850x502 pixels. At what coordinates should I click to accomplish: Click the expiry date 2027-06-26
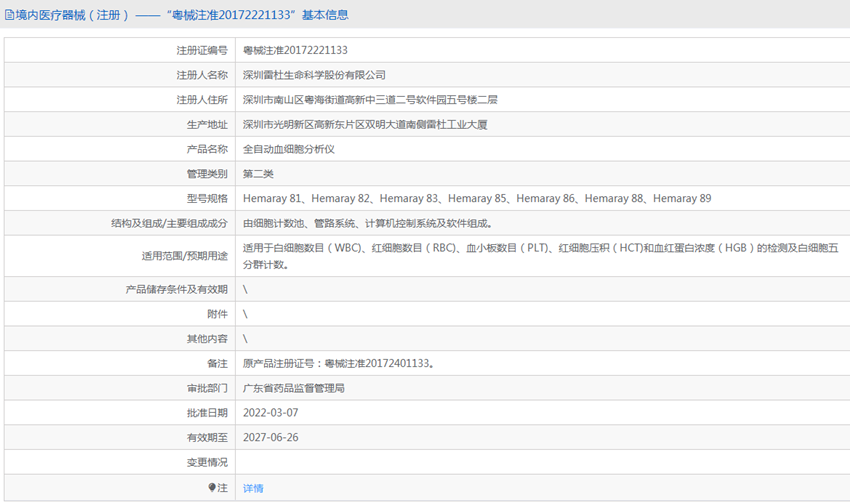pyautogui.click(x=270, y=438)
